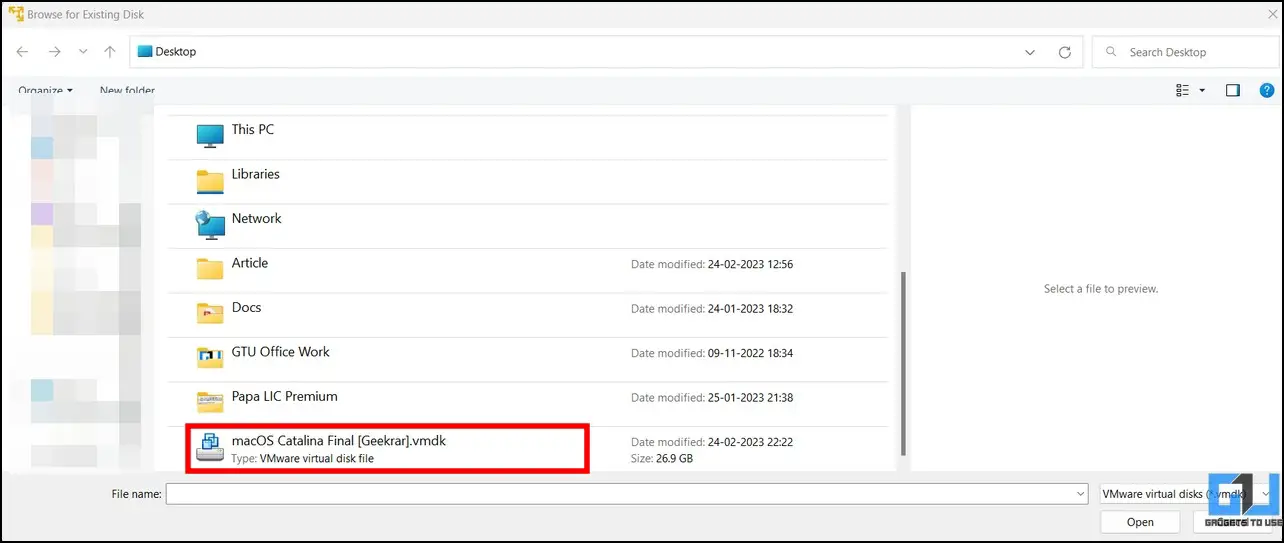Open recent locations chevron

click(x=83, y=52)
